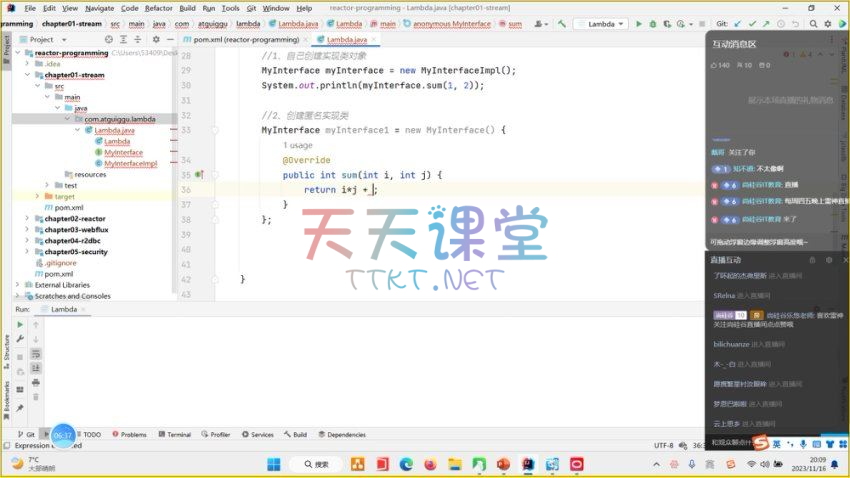Image resolution: width=850 pixels, height=478 pixels.
Task: Run the Lambda configuration with green play button
Action: (639, 23)
